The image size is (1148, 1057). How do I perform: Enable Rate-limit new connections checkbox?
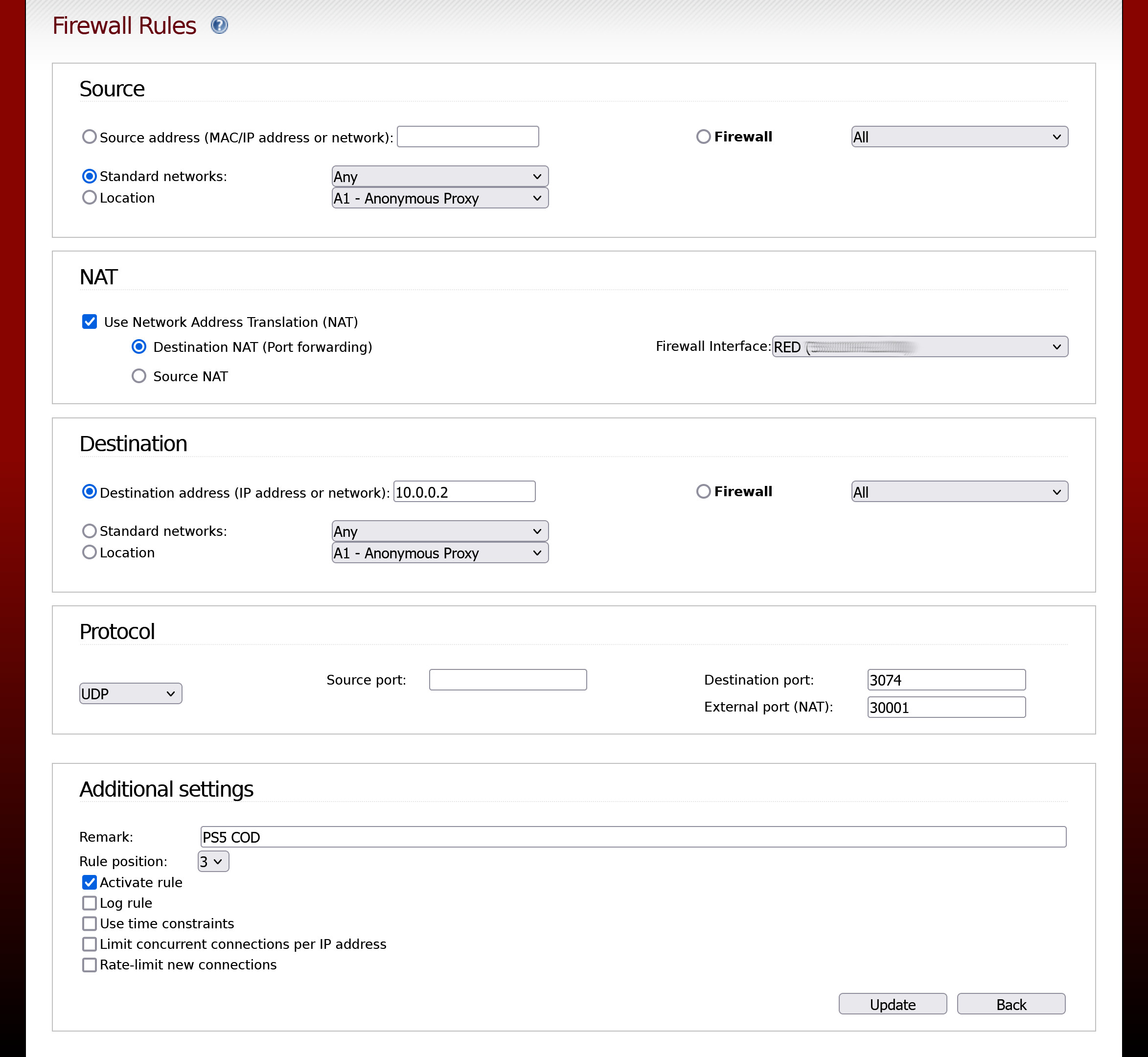click(x=90, y=965)
